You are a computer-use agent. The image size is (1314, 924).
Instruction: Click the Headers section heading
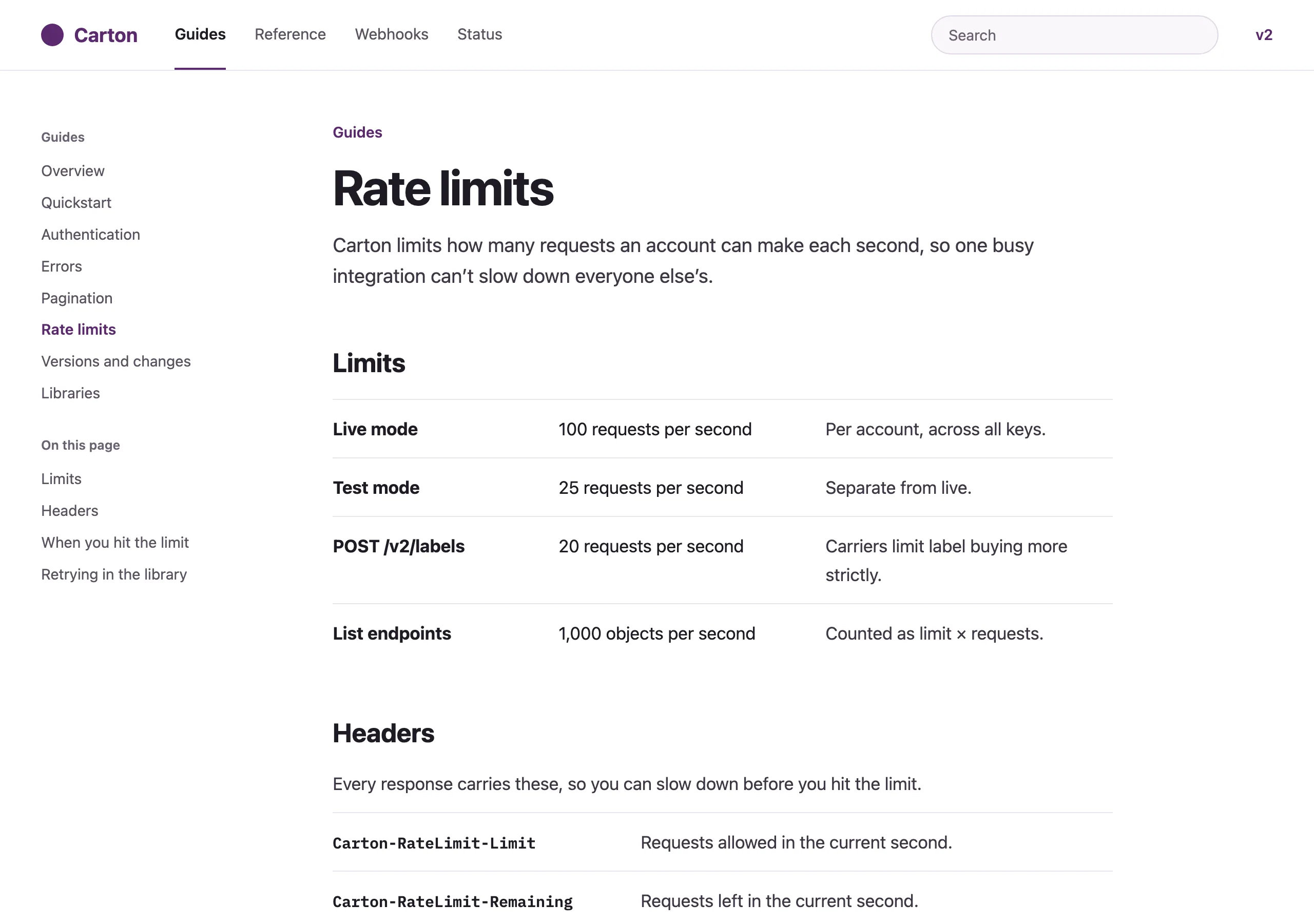383,733
